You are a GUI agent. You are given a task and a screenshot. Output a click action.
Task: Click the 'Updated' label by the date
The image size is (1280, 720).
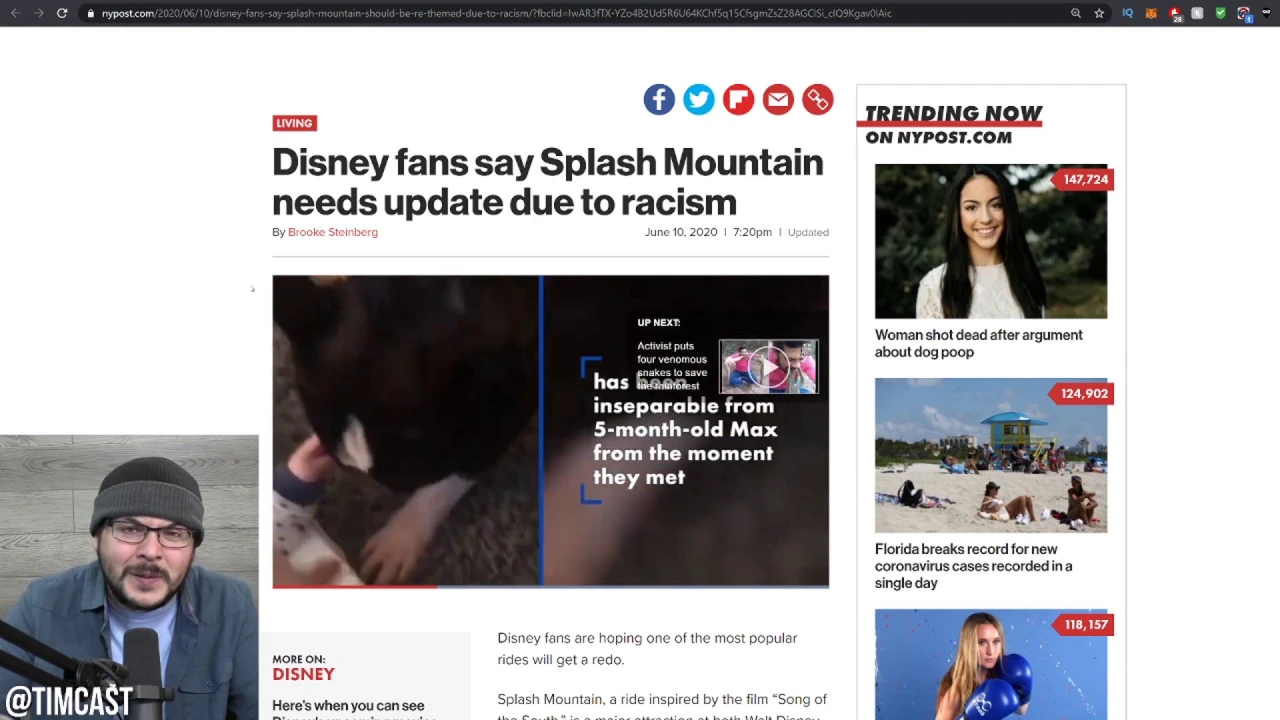[808, 232]
